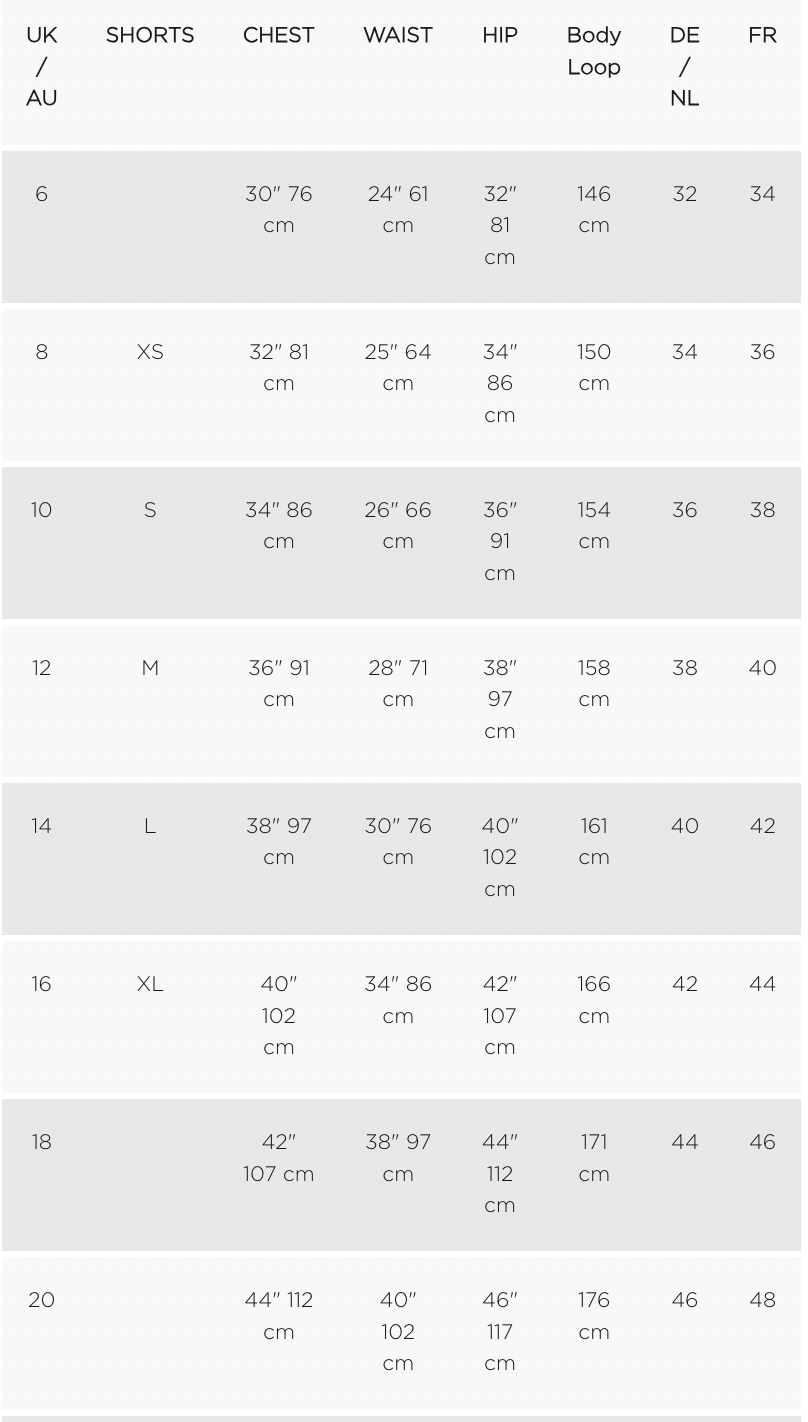Select the XL shorts size cell
The height and width of the screenshot is (1422, 808).
pos(150,984)
